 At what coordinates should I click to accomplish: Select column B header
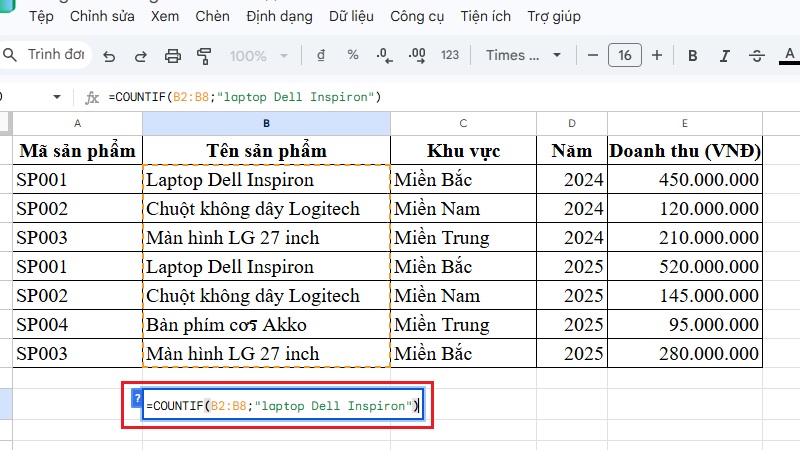click(x=266, y=123)
